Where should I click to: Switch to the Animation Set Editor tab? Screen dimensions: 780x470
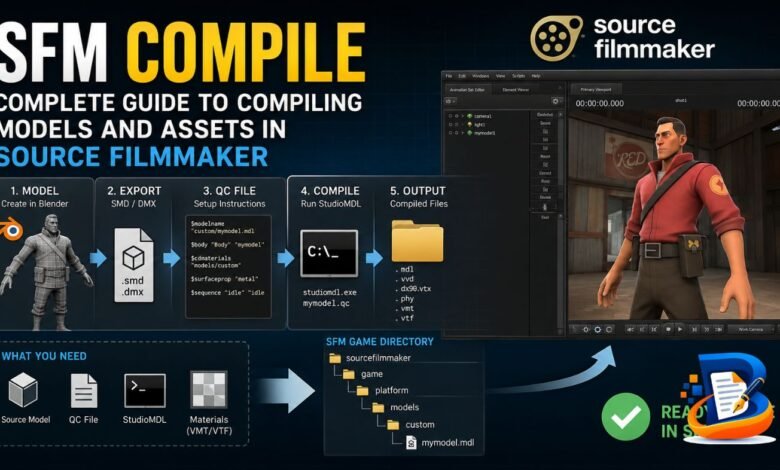coord(467,90)
